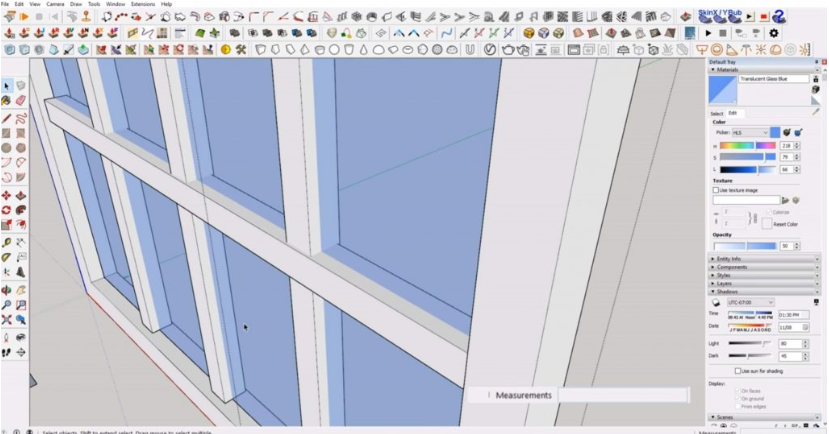Enable Use texture image checkbox

[x=716, y=190]
